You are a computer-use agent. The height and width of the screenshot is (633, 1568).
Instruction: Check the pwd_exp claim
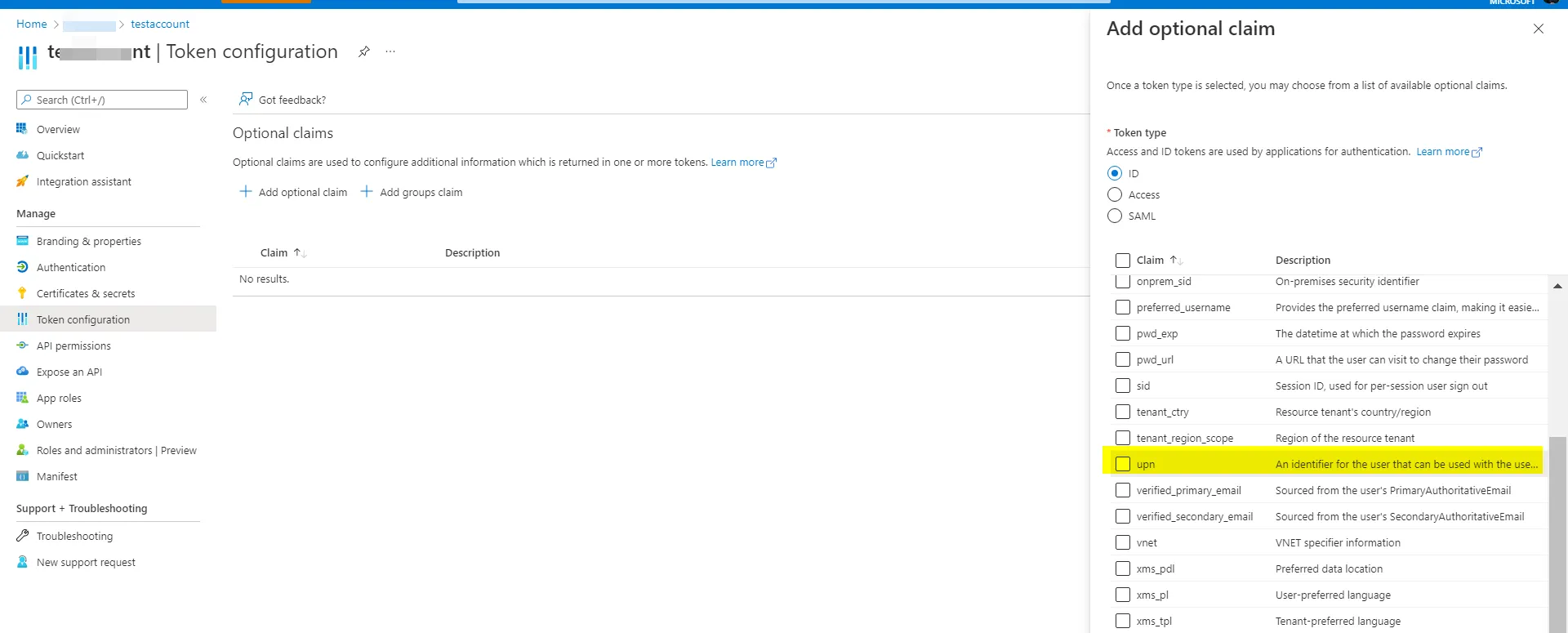pyautogui.click(x=1123, y=333)
